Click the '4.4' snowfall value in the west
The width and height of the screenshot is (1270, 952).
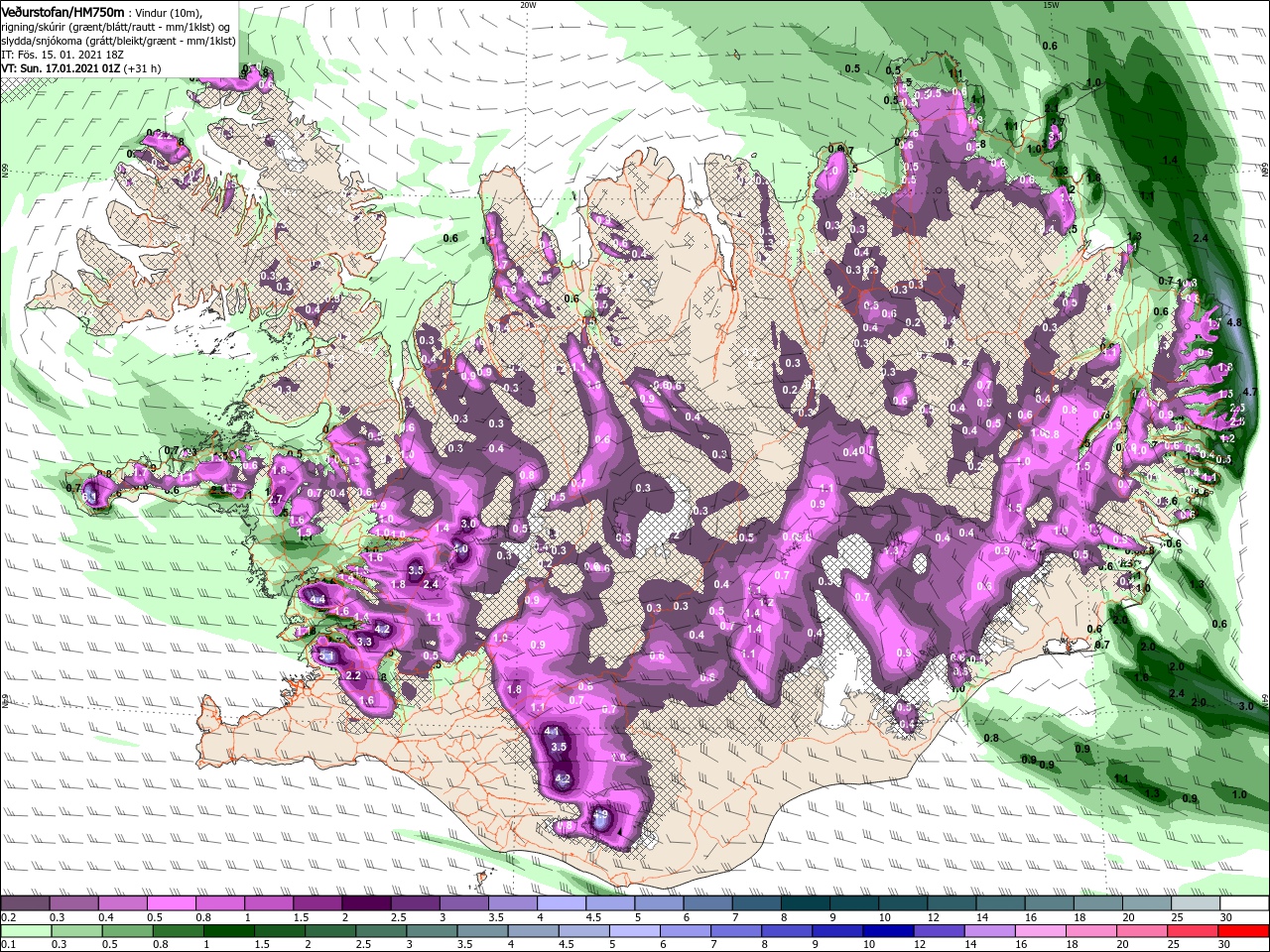(317, 599)
